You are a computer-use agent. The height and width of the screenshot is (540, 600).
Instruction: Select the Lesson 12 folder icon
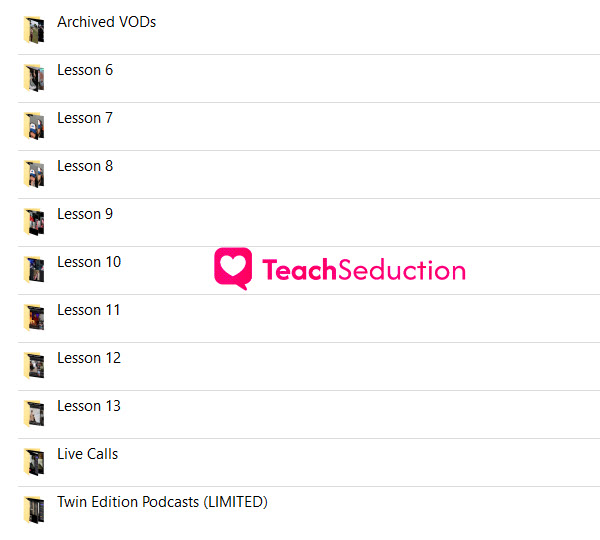[34, 366]
